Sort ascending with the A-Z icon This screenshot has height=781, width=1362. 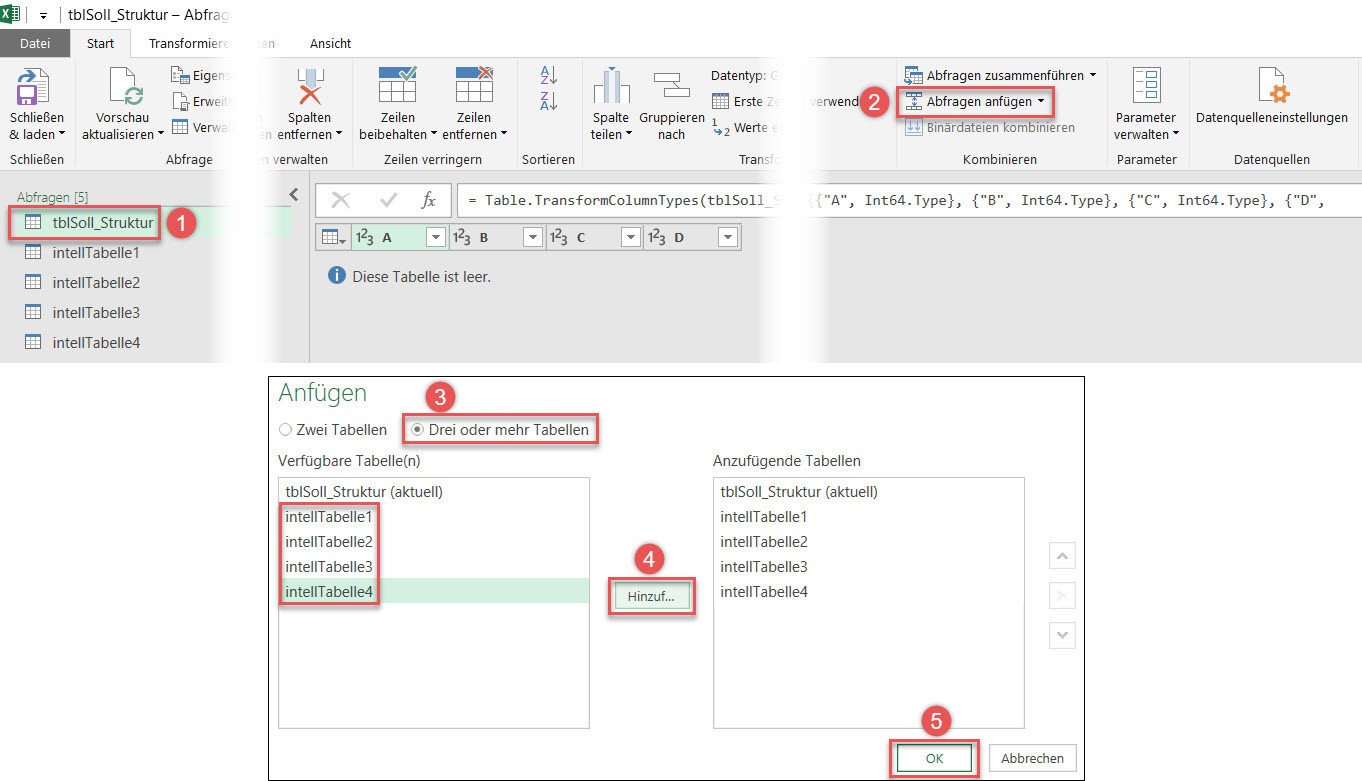point(548,74)
